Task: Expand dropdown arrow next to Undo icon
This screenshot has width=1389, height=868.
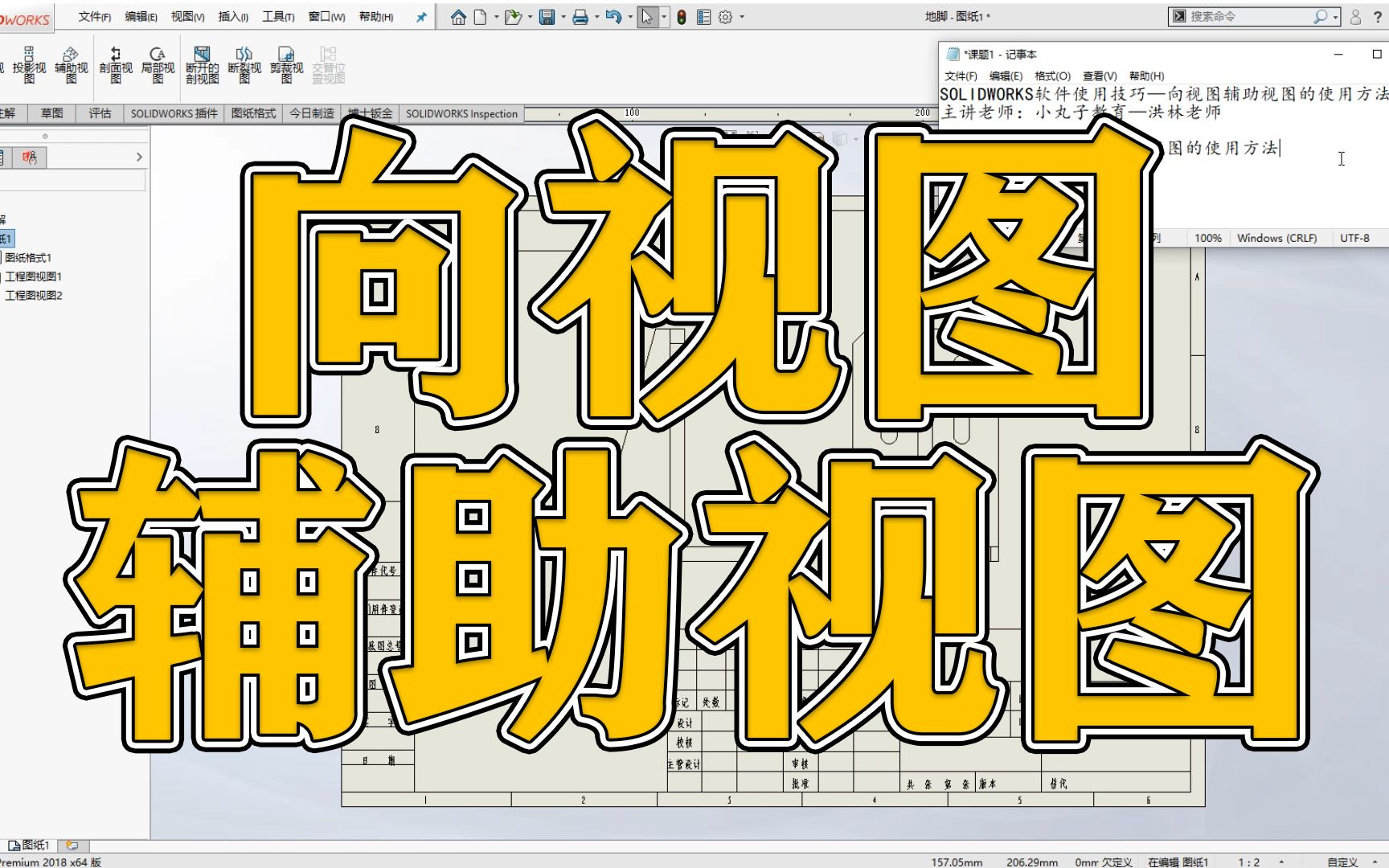Action: point(630,17)
